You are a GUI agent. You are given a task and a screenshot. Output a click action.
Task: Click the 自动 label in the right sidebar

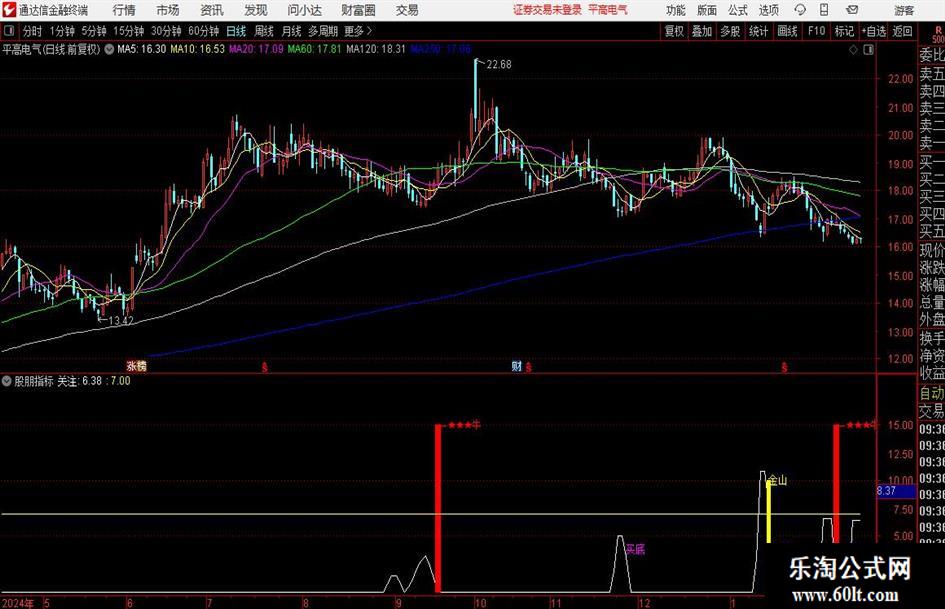(932, 393)
